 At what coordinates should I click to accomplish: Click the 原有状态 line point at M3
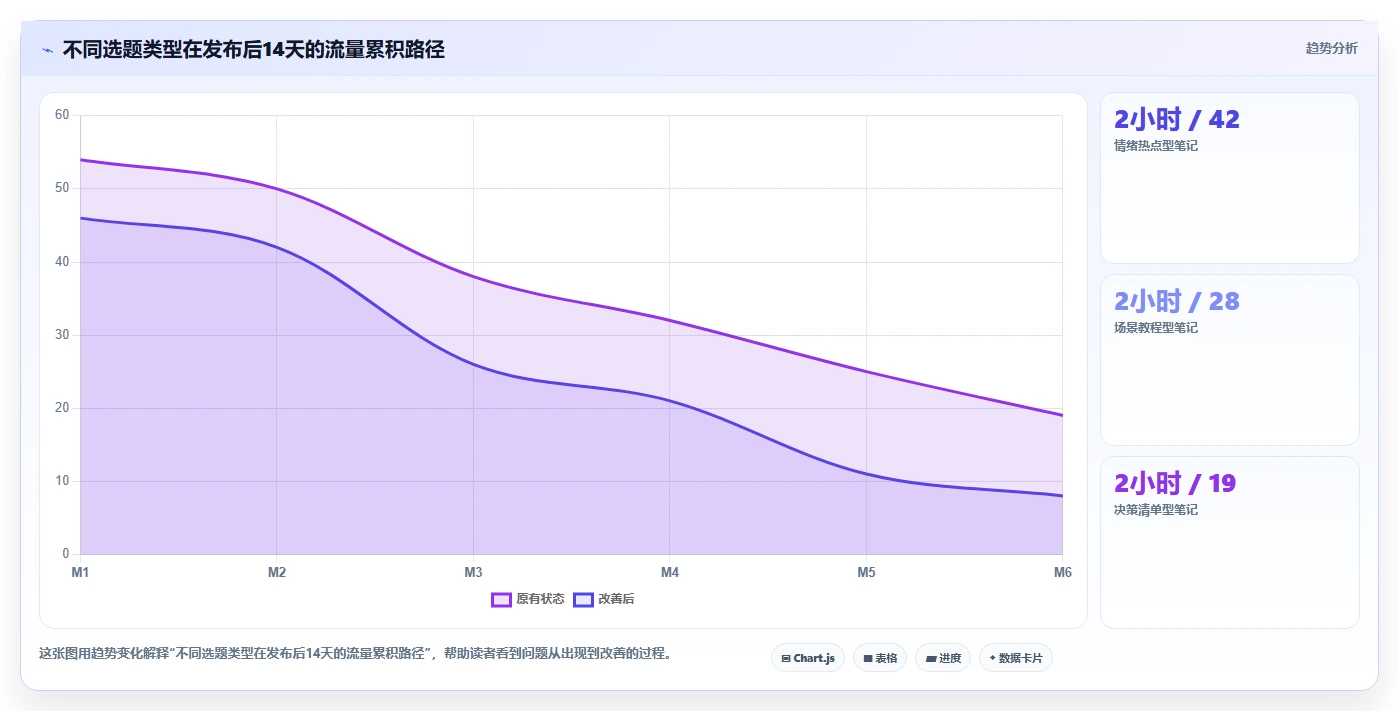[x=473, y=276]
